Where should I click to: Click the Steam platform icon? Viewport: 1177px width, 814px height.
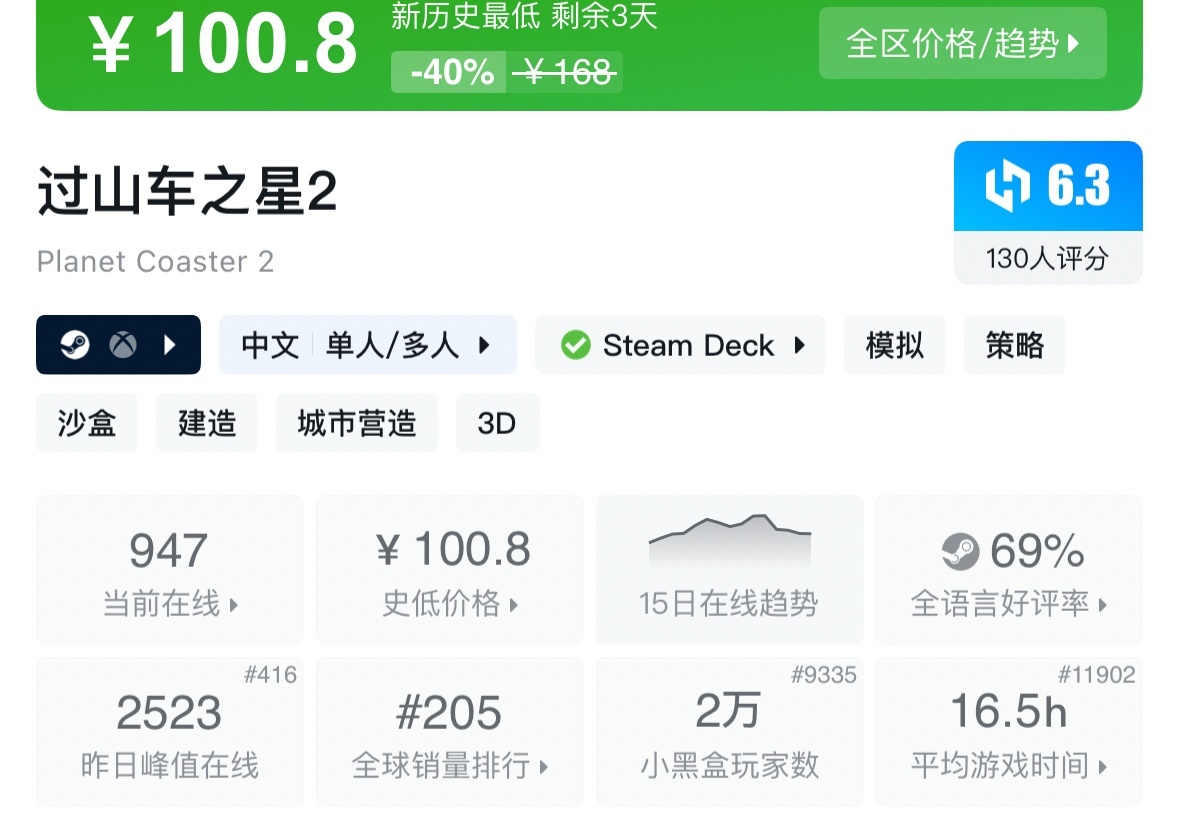[75, 345]
